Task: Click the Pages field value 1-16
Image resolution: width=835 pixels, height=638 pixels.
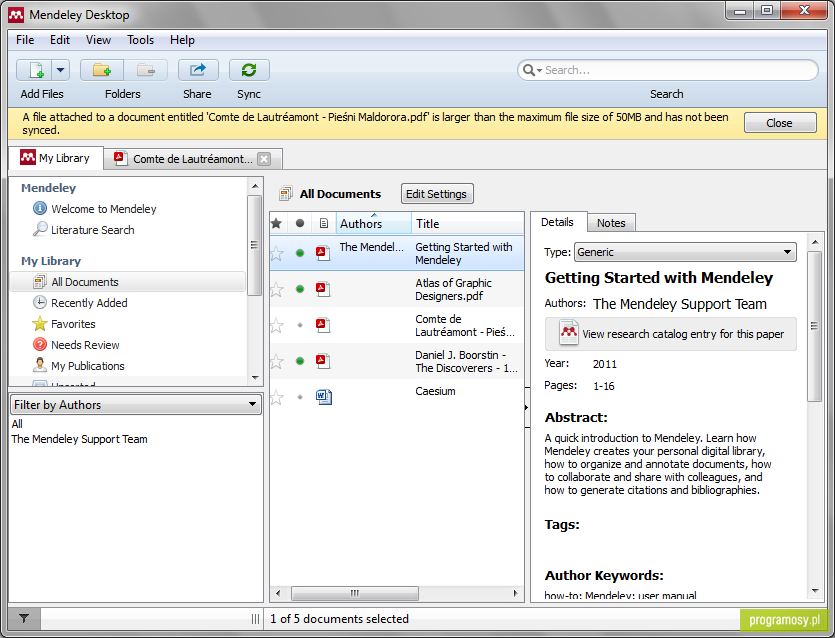Action: (604, 386)
